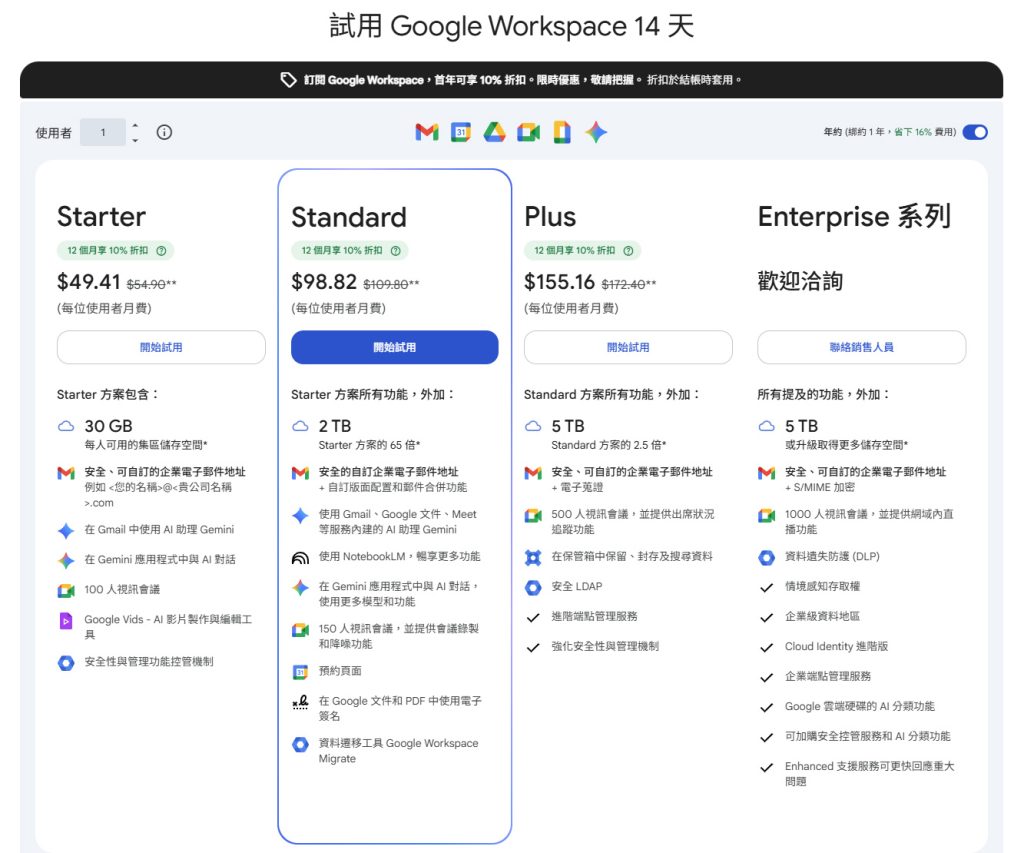Start trial for the Starter plan
Viewport: 1024px width, 853px height.
pos(161,347)
